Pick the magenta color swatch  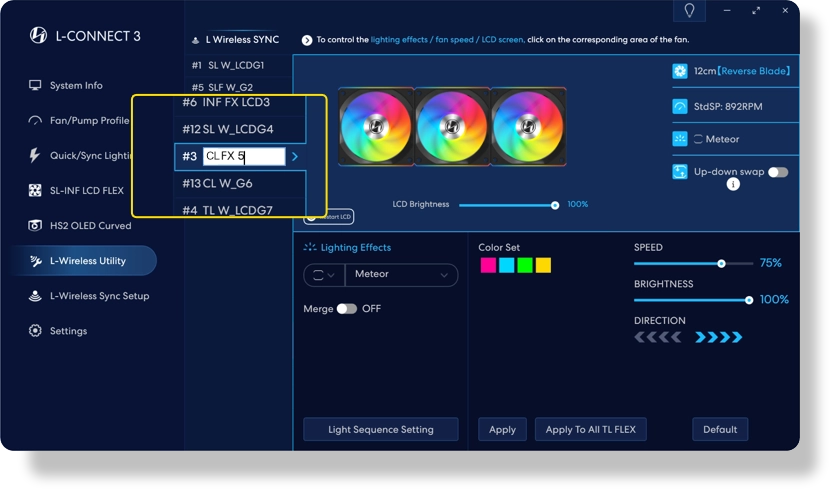[x=488, y=265]
